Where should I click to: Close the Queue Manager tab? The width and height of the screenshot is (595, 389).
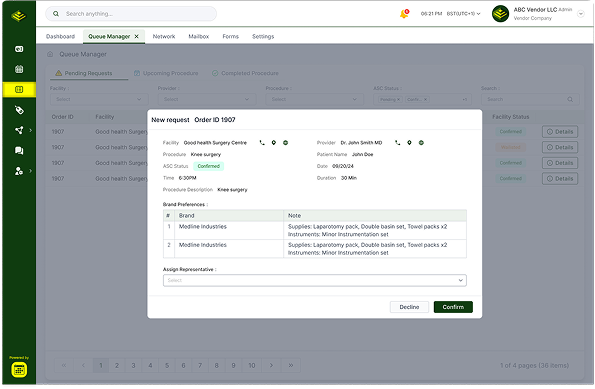click(x=137, y=36)
